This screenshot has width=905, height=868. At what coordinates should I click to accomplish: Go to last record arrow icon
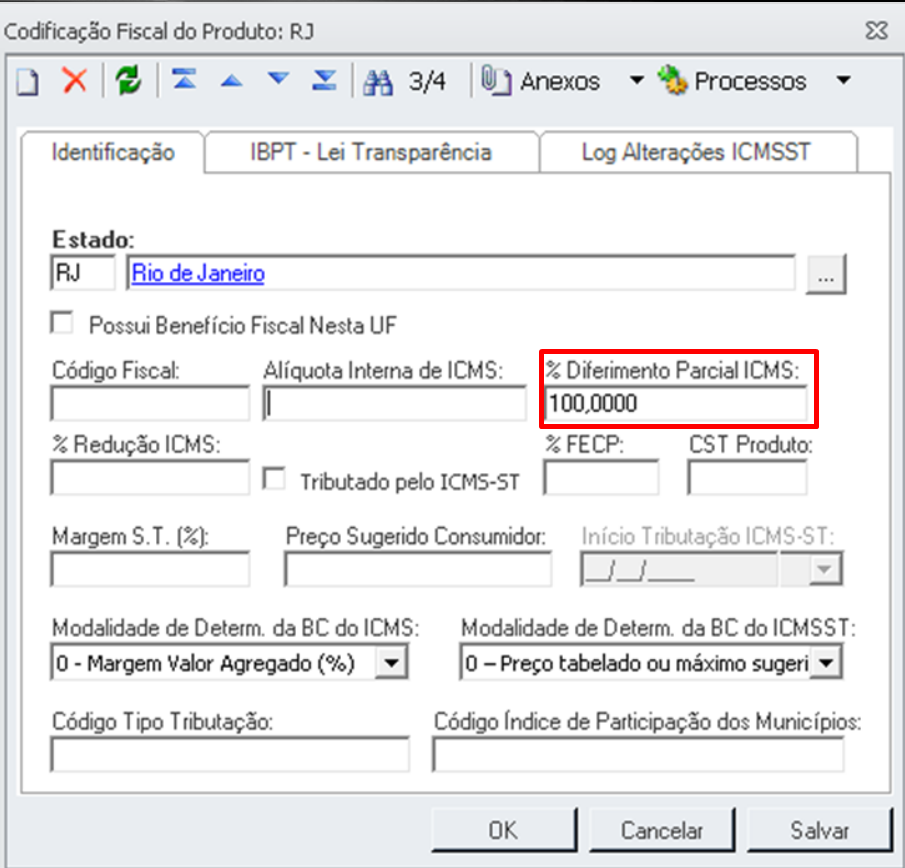(324, 80)
